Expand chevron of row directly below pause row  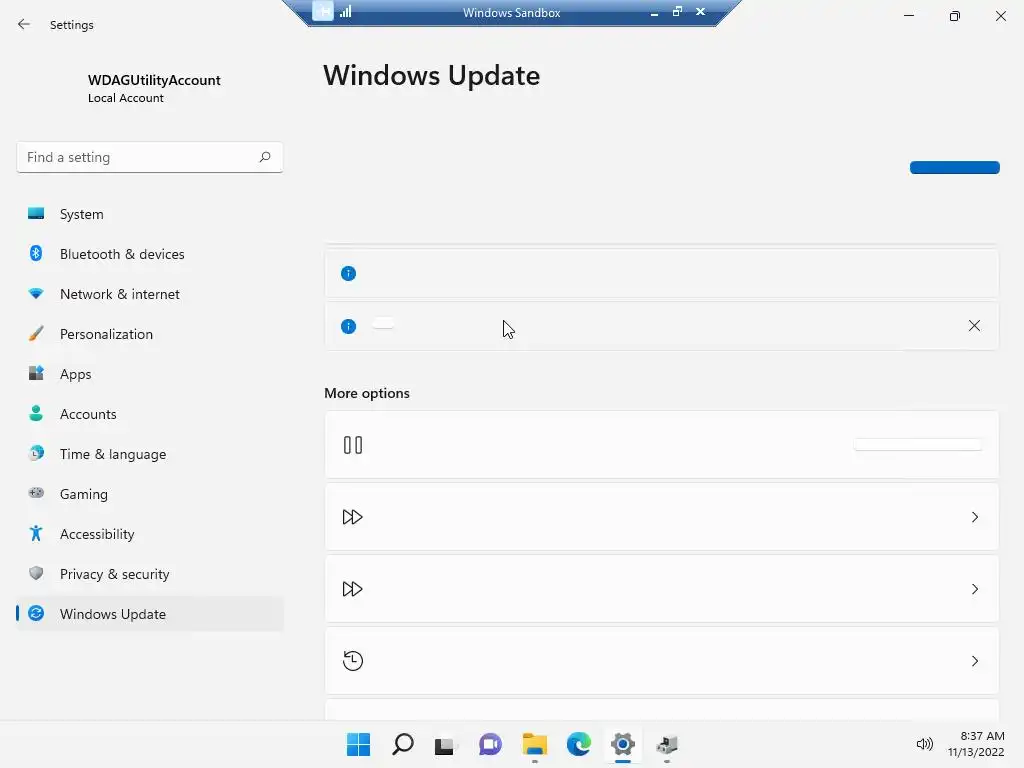pos(974,517)
